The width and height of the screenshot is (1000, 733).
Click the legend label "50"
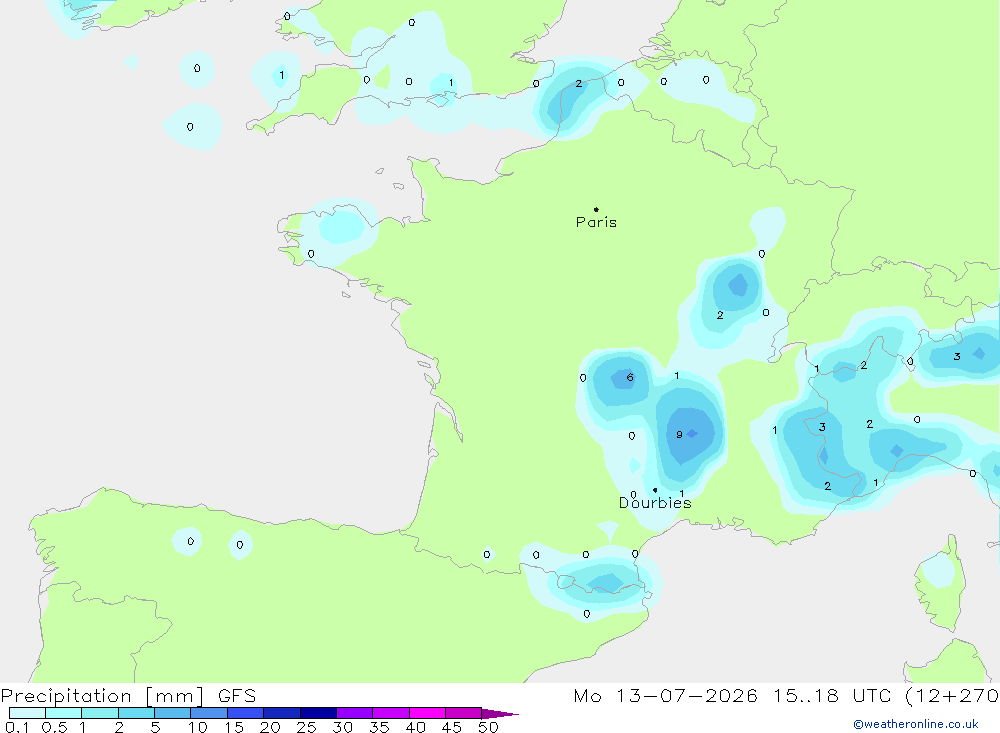click(x=489, y=727)
